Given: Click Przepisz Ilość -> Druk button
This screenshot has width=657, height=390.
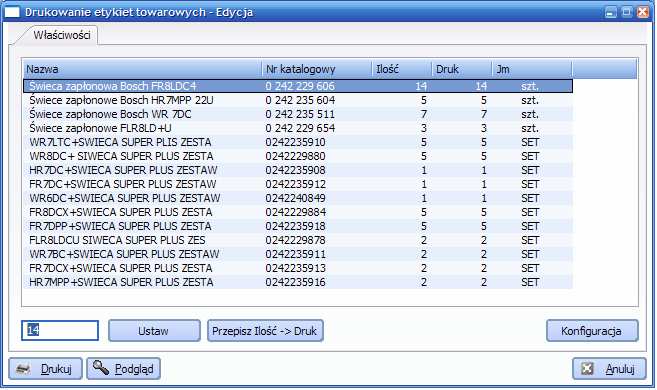Looking at the screenshot, I should (265, 331).
